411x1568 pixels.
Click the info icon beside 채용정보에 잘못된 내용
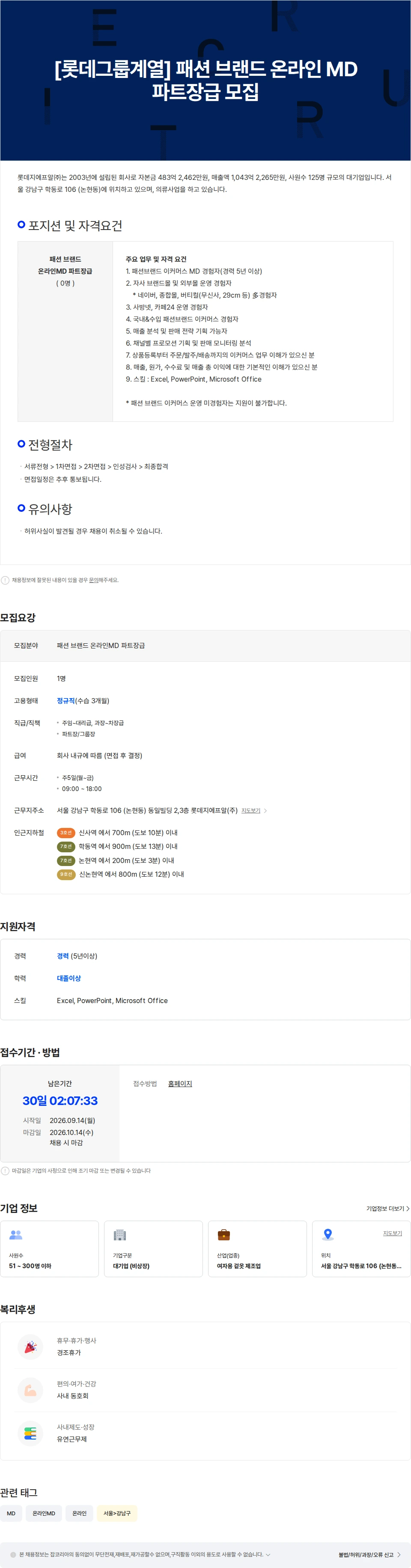[5, 580]
